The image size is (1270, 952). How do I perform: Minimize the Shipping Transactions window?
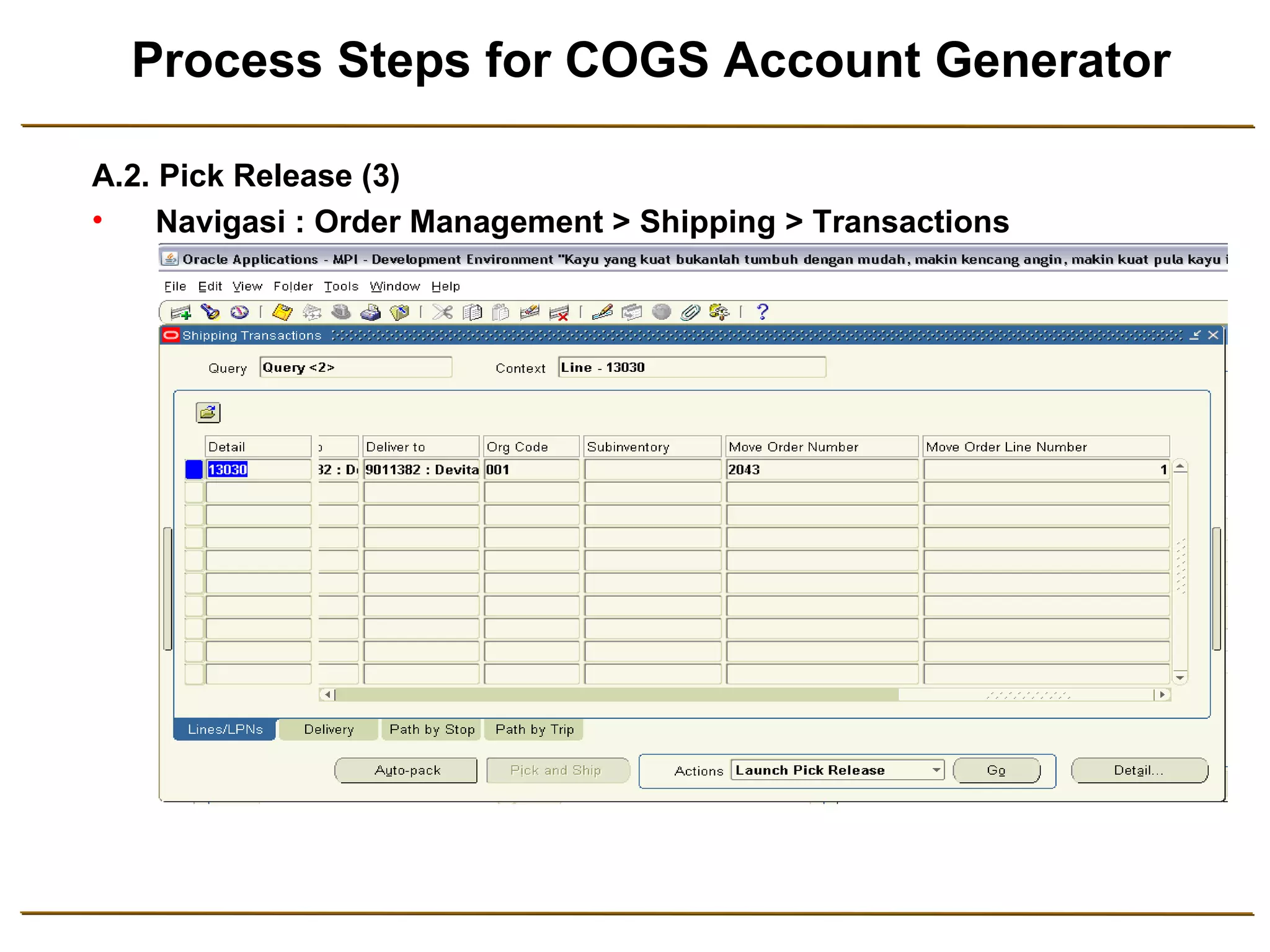click(x=1195, y=335)
